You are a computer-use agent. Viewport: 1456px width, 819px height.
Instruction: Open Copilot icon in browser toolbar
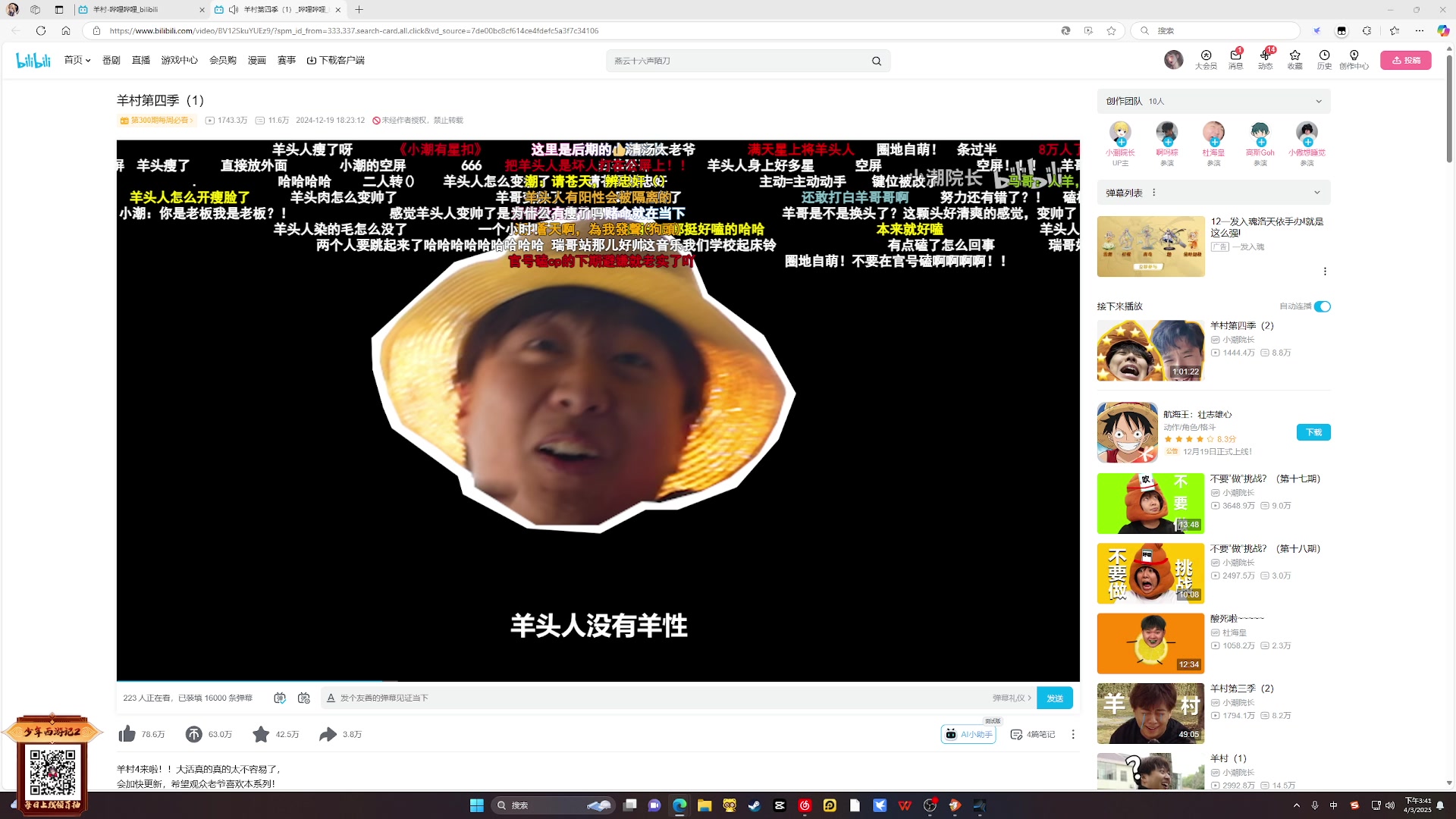(x=1443, y=30)
